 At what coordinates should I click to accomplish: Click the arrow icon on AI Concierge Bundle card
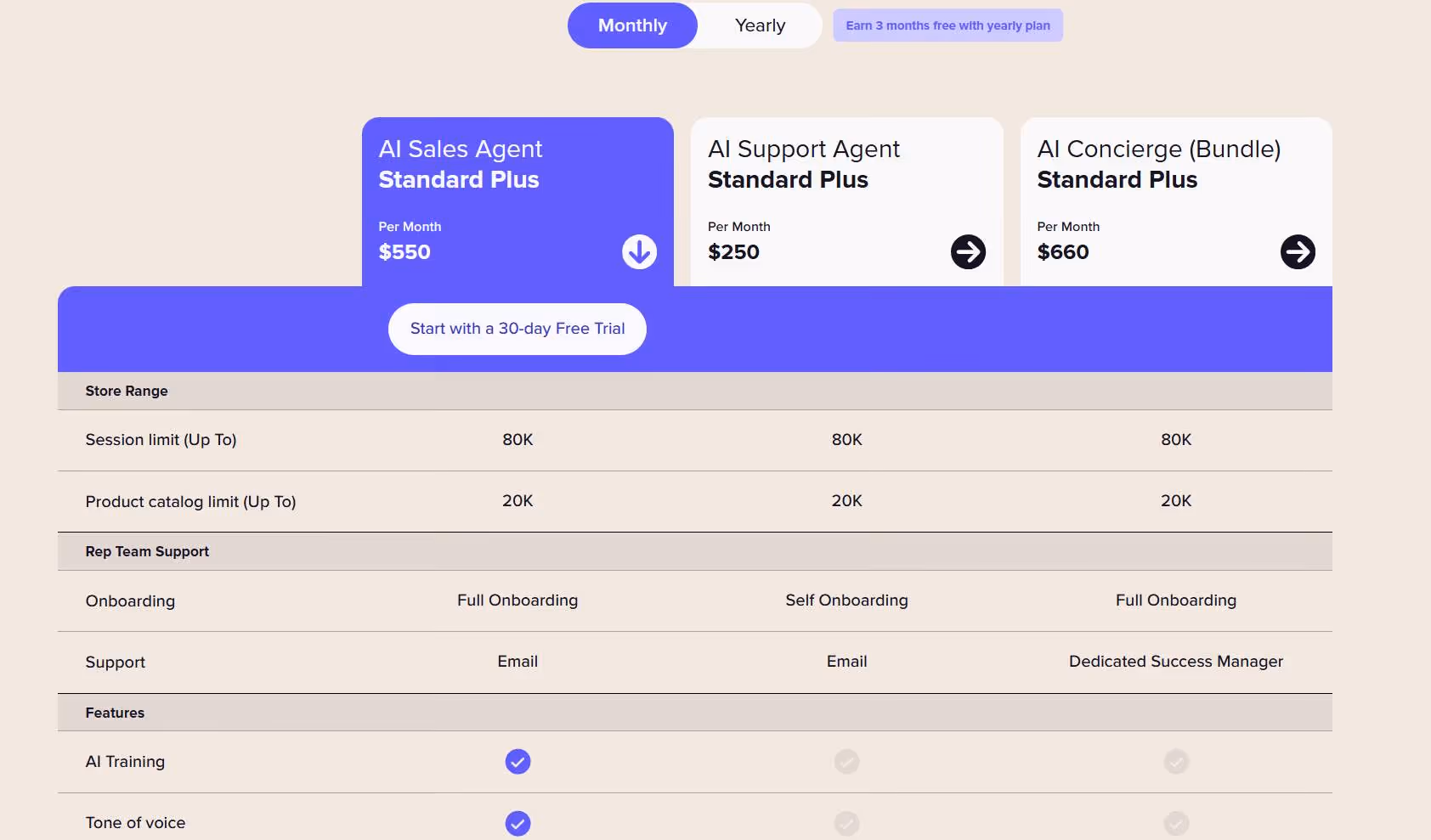(x=1298, y=251)
